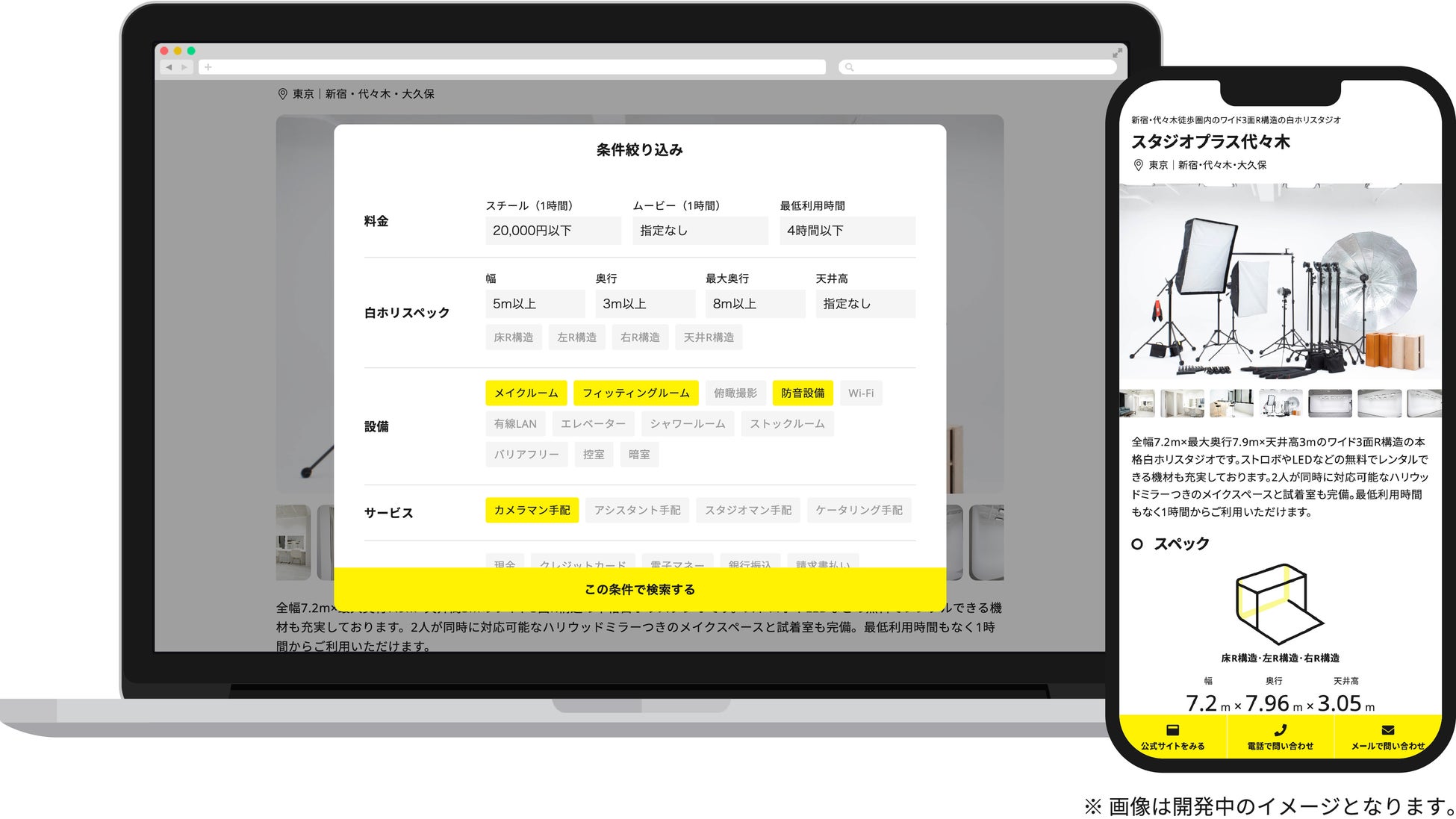Open new tab with plus icon
The width and height of the screenshot is (1456, 819).
(208, 67)
